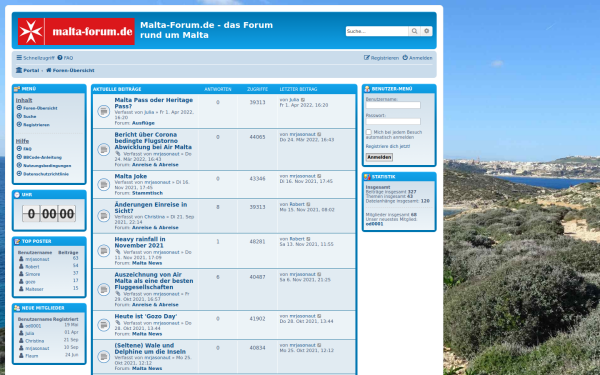This screenshot has height=375, width=600.
Task: Go to Portal breadcrumb
Action: (28, 70)
